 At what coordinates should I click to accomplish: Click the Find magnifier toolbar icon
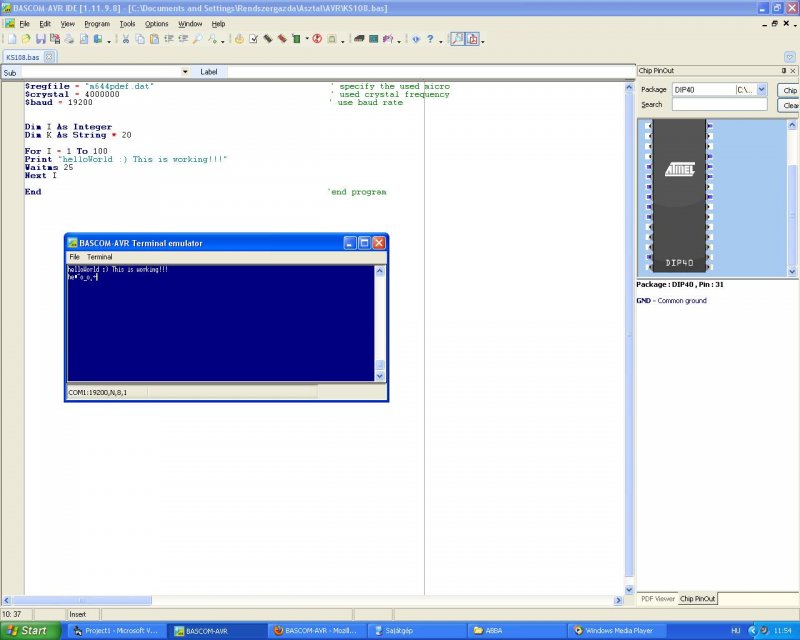click(197, 39)
